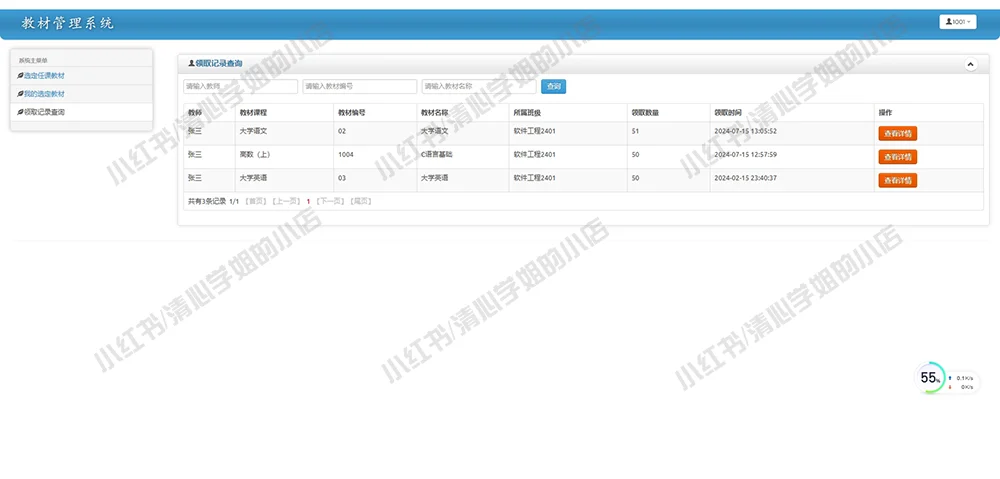Click the blue 查询 button

pos(554,86)
